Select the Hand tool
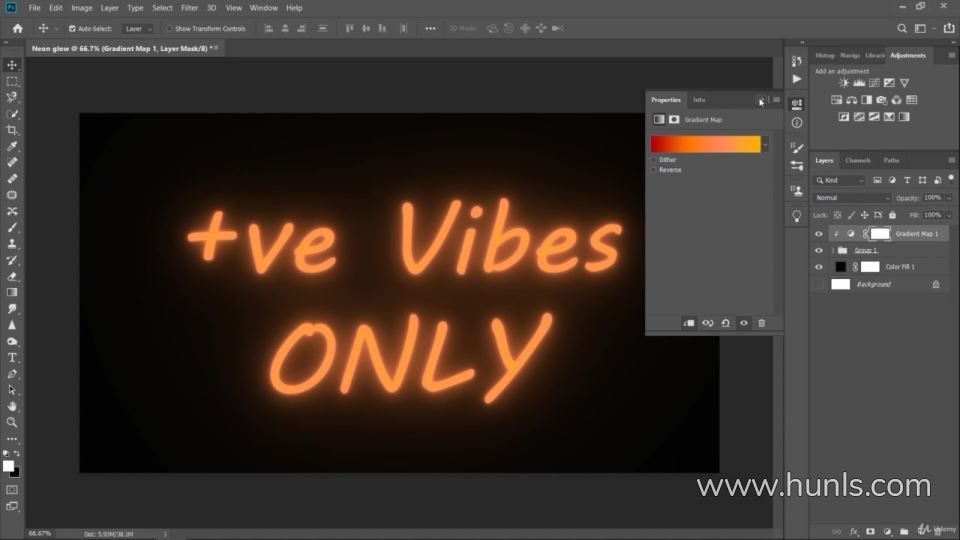 (12, 406)
